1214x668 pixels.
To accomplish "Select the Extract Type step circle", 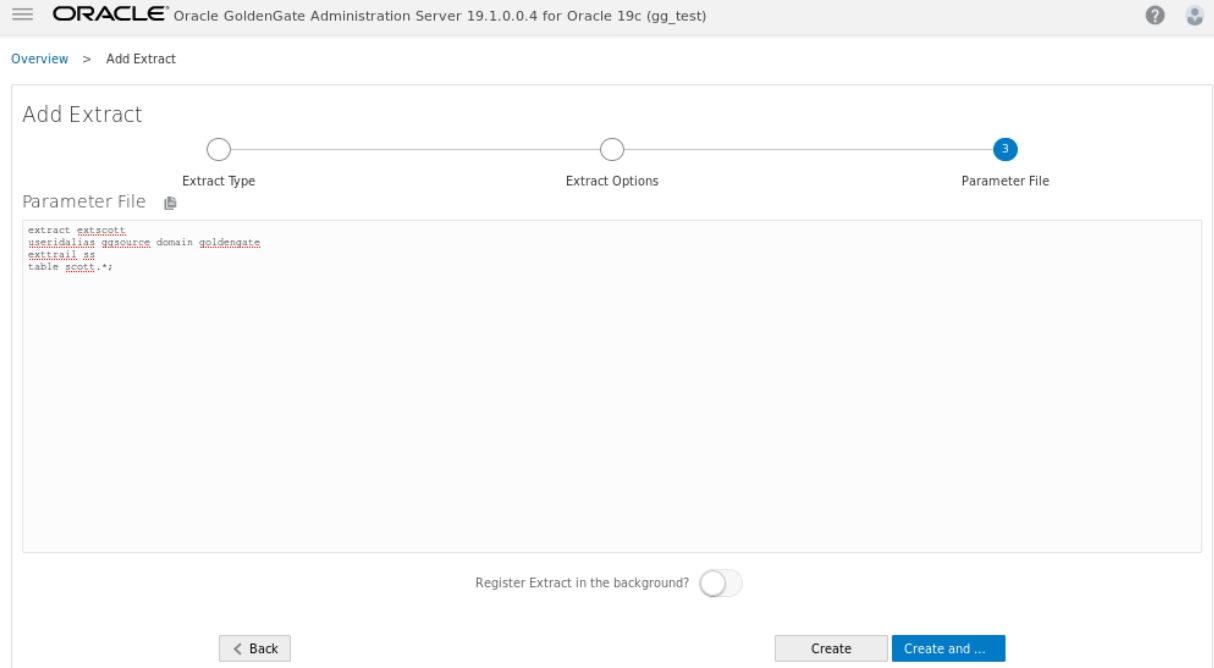I will pyautogui.click(x=218, y=149).
